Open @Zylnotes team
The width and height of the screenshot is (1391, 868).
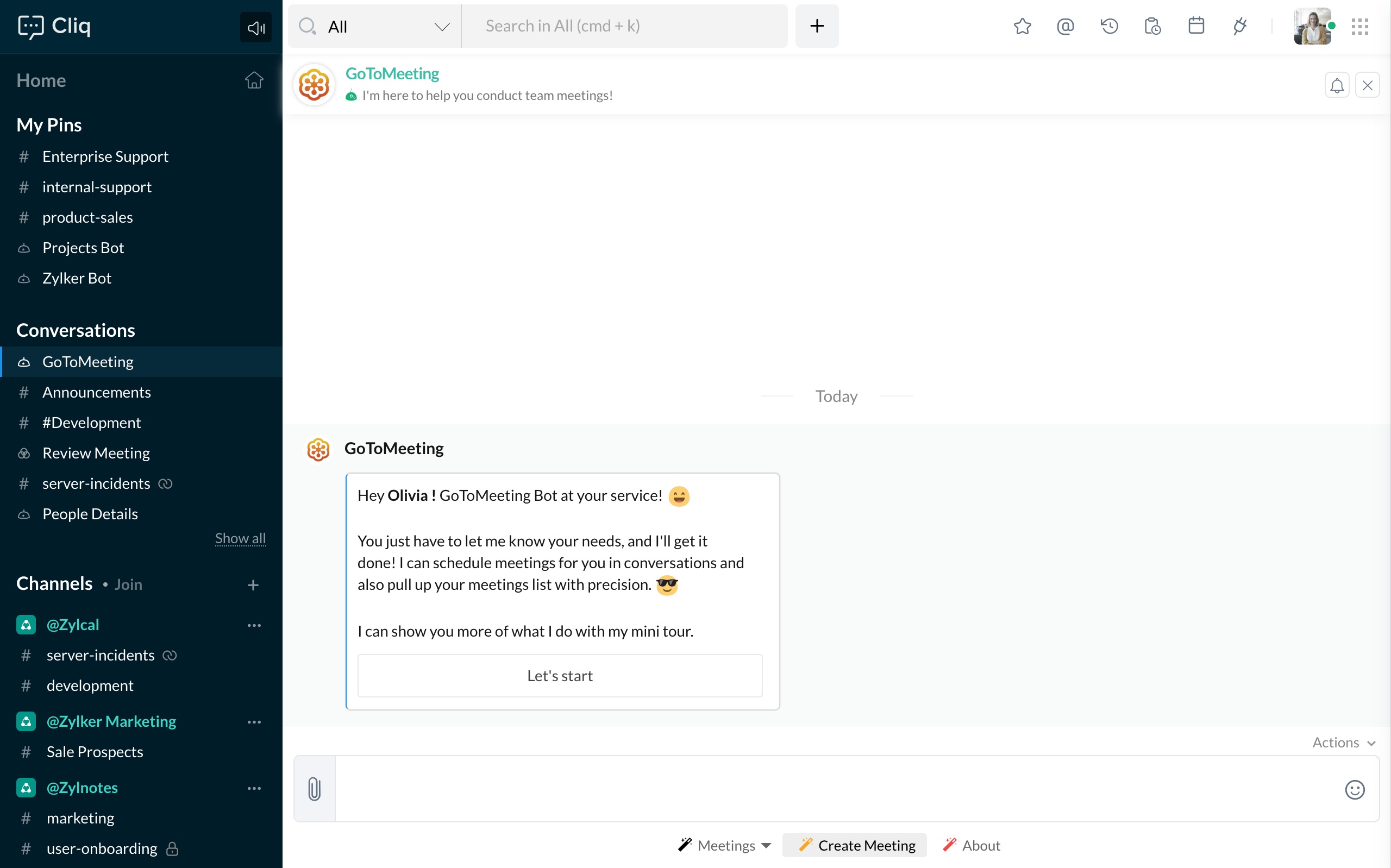click(x=82, y=788)
